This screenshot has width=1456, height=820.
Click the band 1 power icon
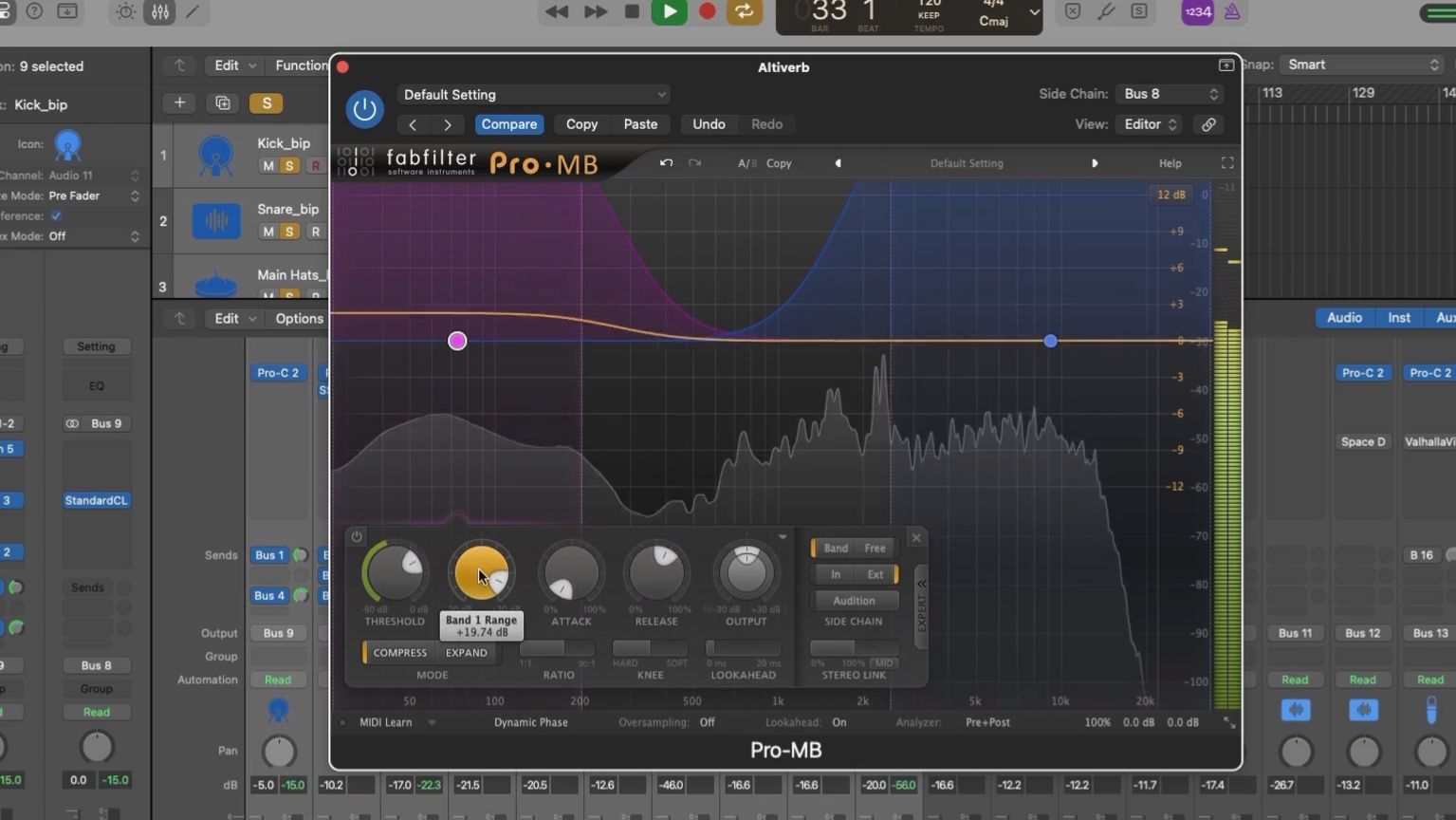tap(357, 536)
